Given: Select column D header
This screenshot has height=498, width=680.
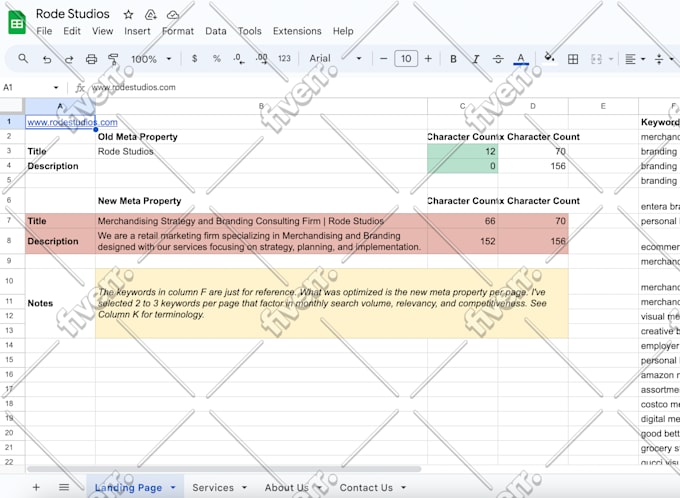Looking at the screenshot, I should (x=533, y=106).
